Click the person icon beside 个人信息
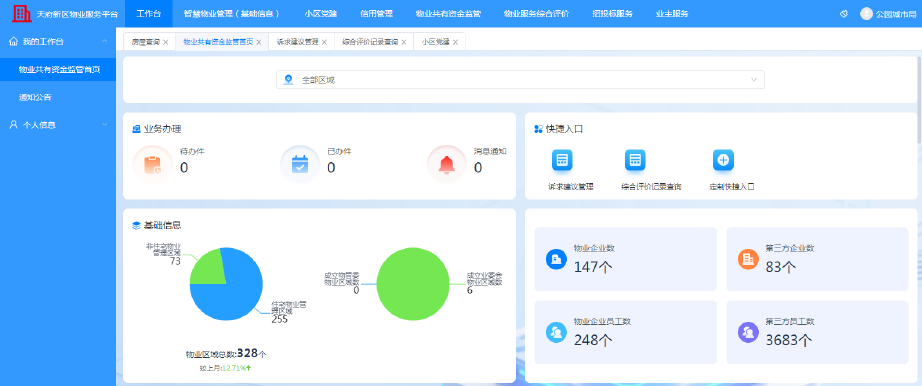922x386 pixels. (x=14, y=125)
